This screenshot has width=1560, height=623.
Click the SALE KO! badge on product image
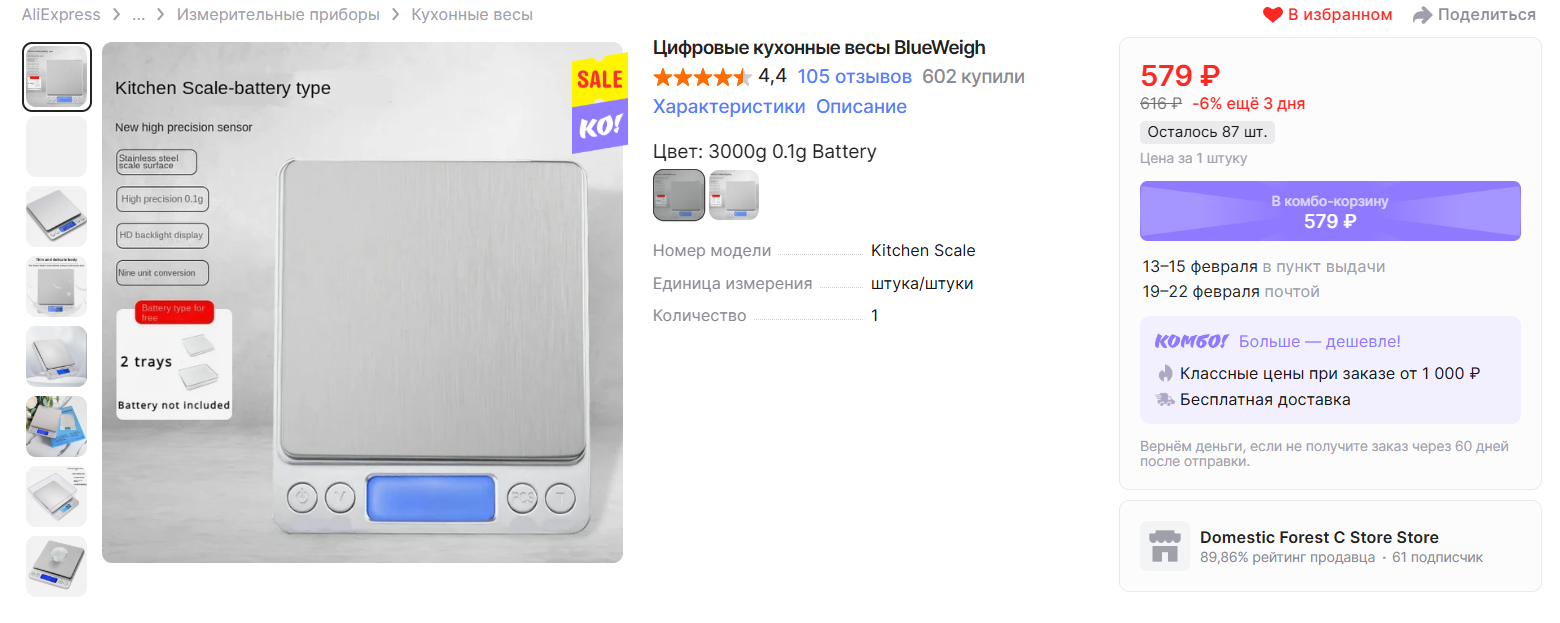[x=600, y=103]
